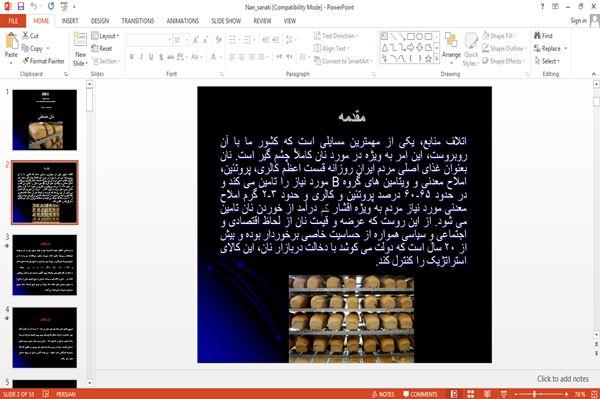The height and width of the screenshot is (399, 600).
Task: Click the Reset slide button
Action: [102, 48]
